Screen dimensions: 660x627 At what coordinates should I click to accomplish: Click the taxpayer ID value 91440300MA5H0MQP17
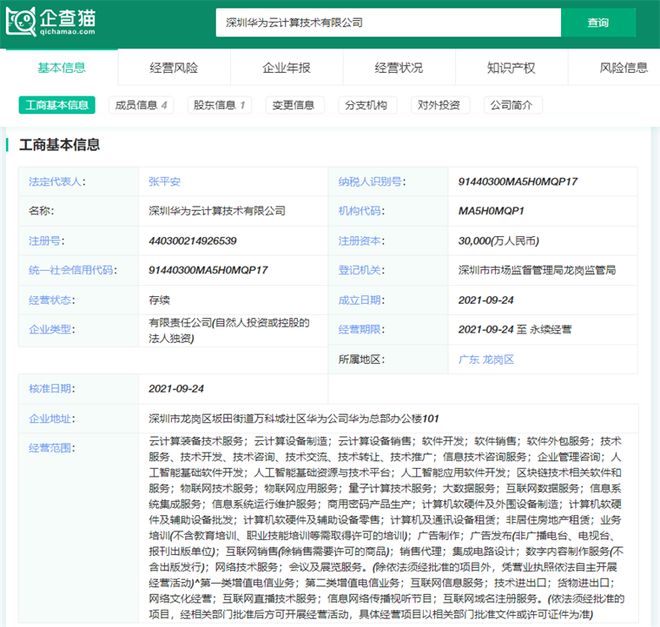click(518, 182)
